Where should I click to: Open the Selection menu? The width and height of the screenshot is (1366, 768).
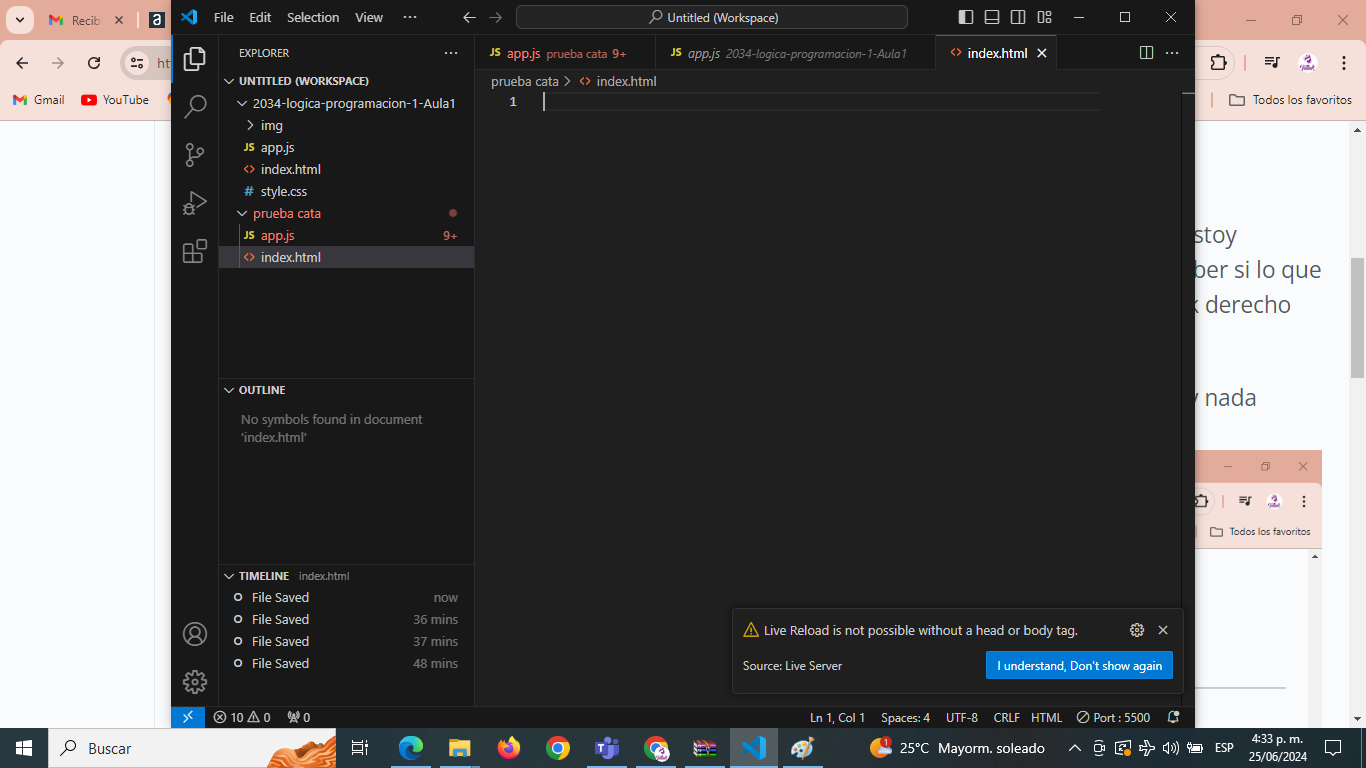pos(313,17)
